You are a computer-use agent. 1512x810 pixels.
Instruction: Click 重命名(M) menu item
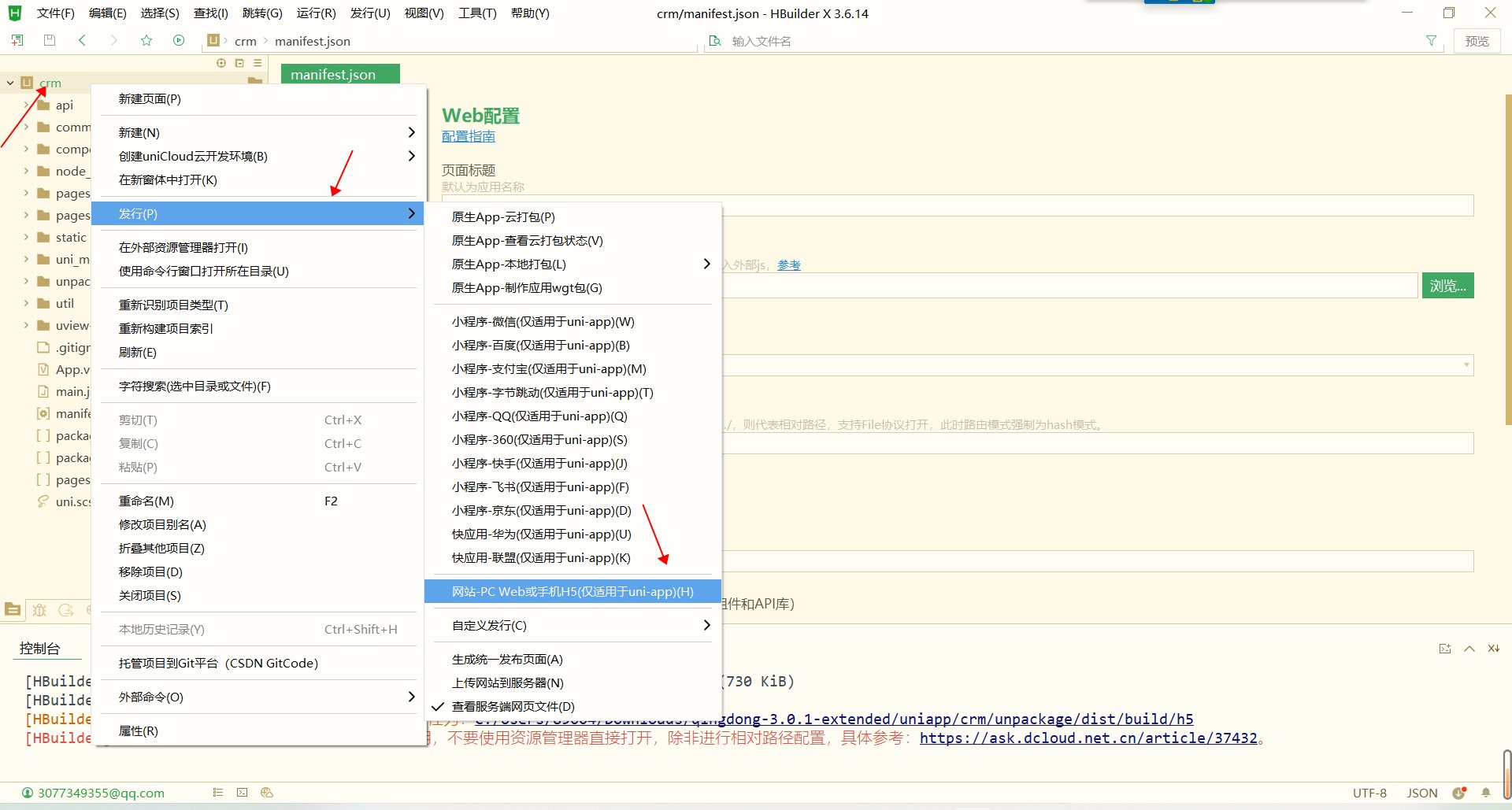click(x=258, y=501)
